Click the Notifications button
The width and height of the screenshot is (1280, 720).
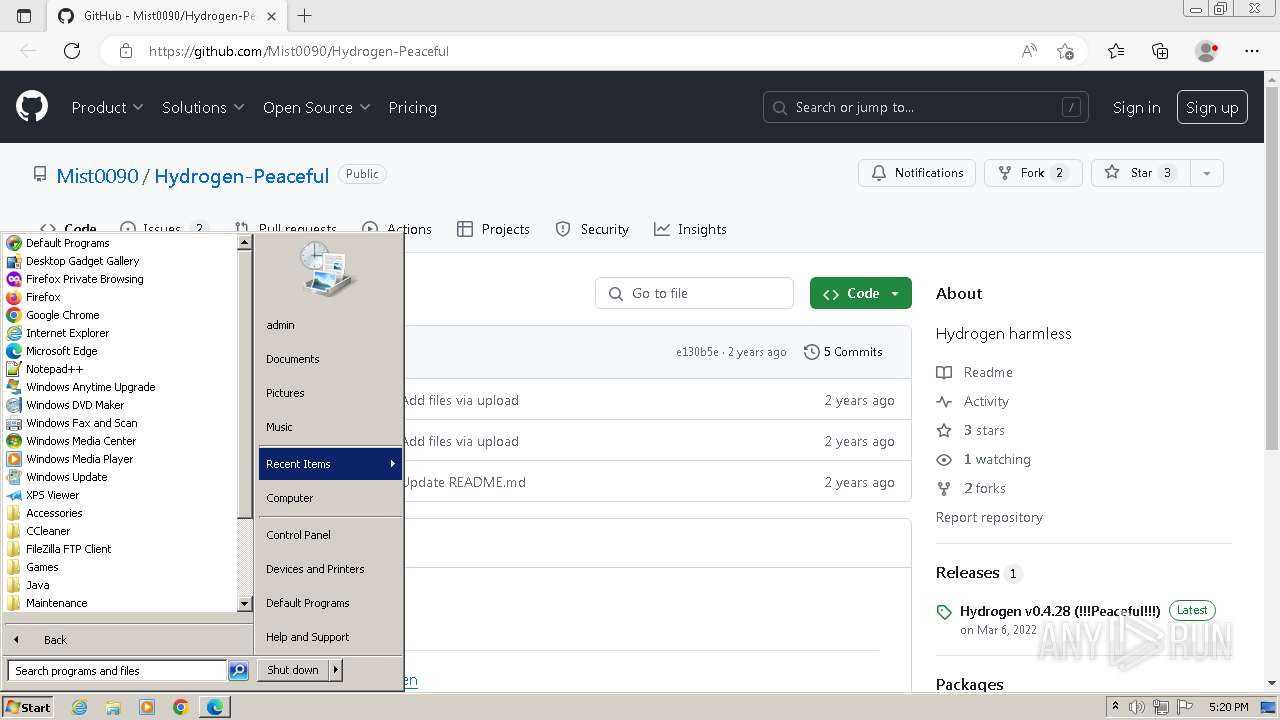pos(917,173)
